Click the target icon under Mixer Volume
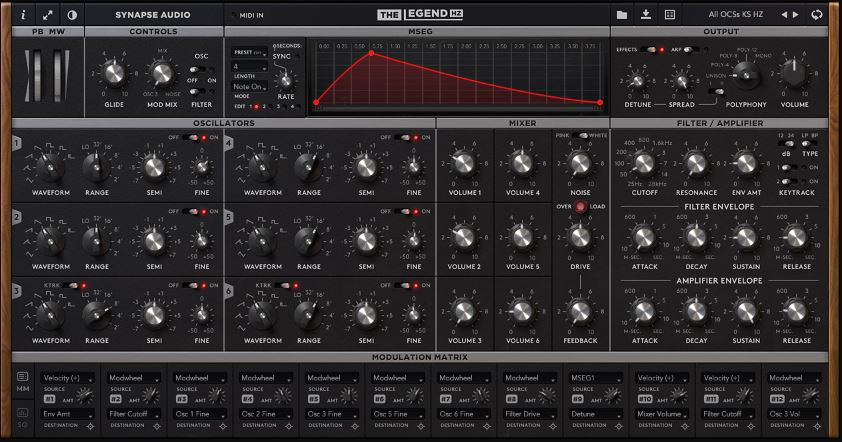 (x=685, y=426)
